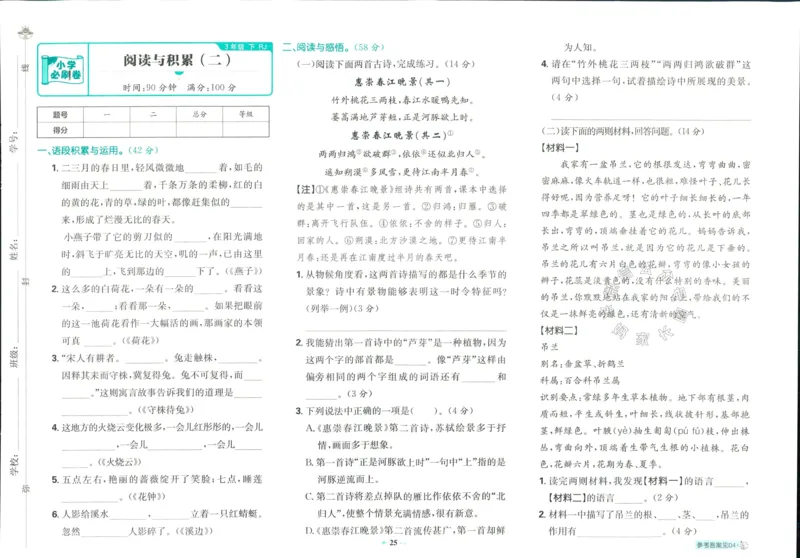Click the '【材料二】' label

[x=560, y=331]
